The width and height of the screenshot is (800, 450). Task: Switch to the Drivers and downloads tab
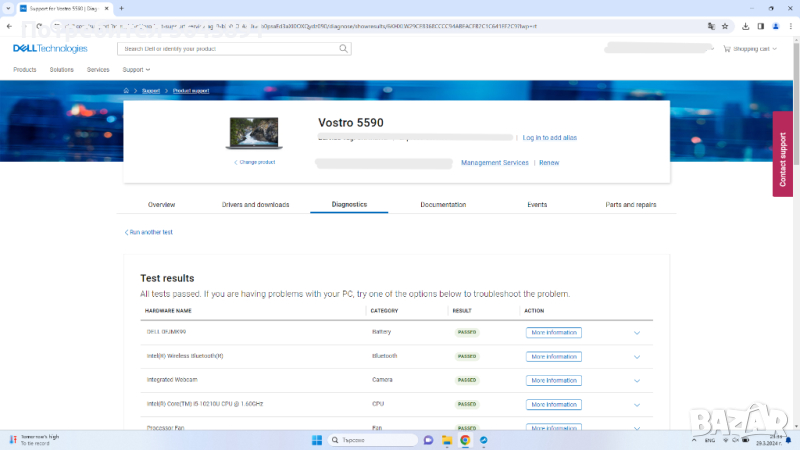[255, 204]
